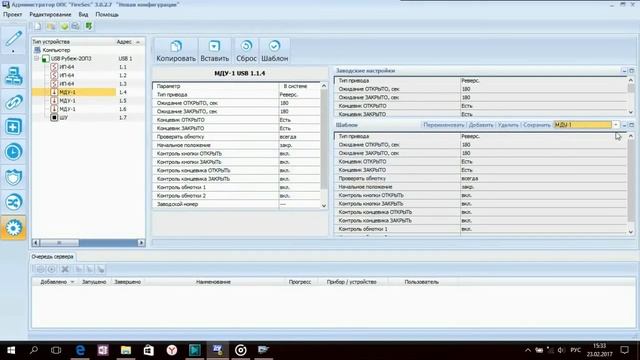Screen dimensions: 640x360
Task: Click 'всегда' value in МДУ-1 USB 1.1.4 table
Action: coord(288,137)
